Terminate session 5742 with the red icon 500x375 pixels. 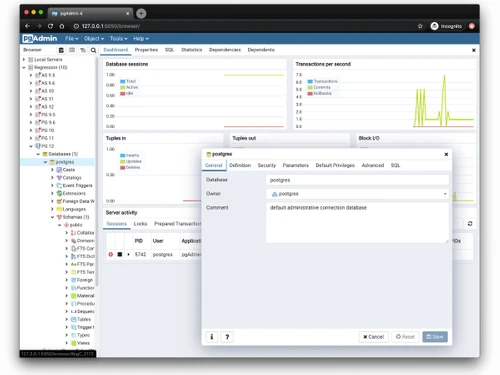coord(111,254)
